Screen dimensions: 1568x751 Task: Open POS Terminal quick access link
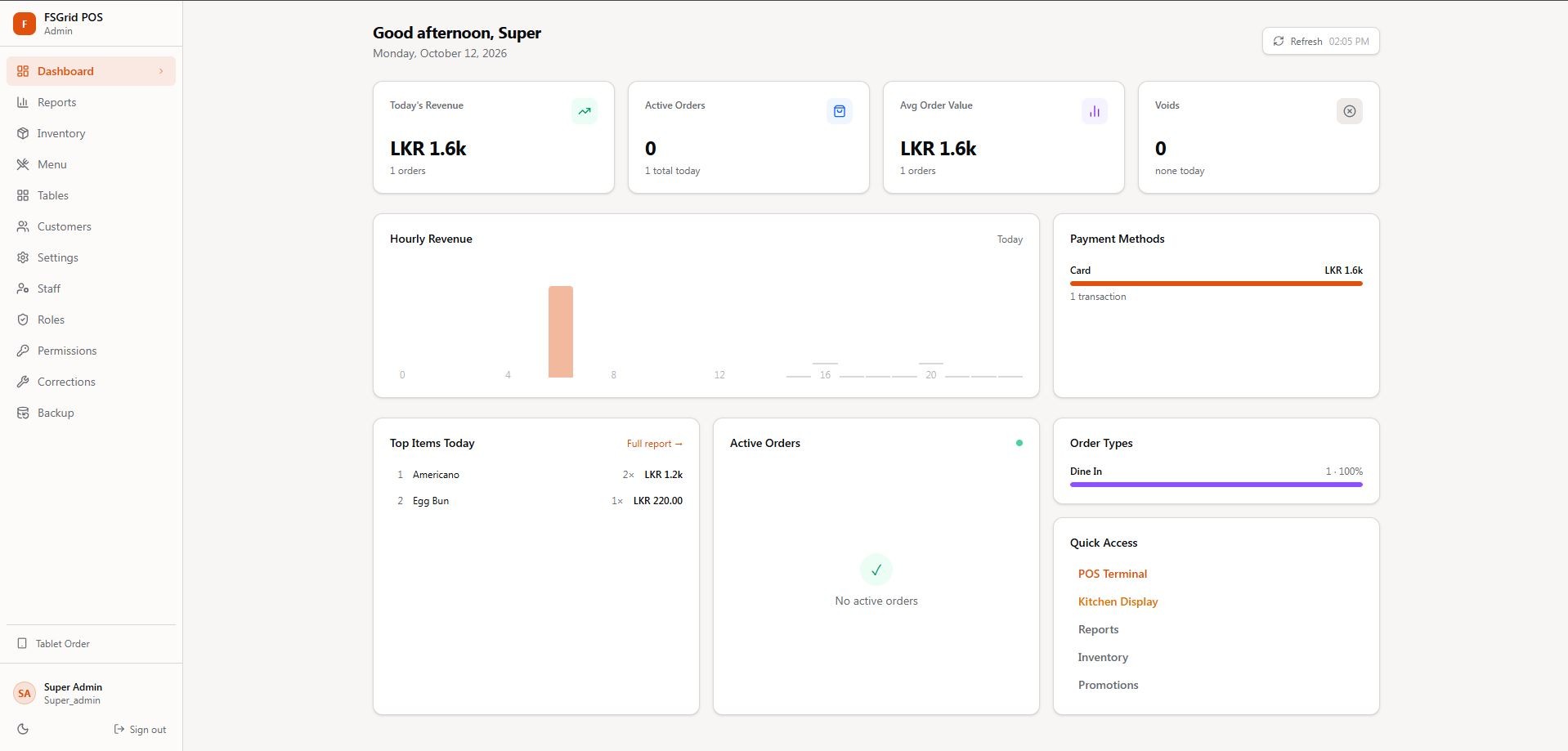(1112, 574)
